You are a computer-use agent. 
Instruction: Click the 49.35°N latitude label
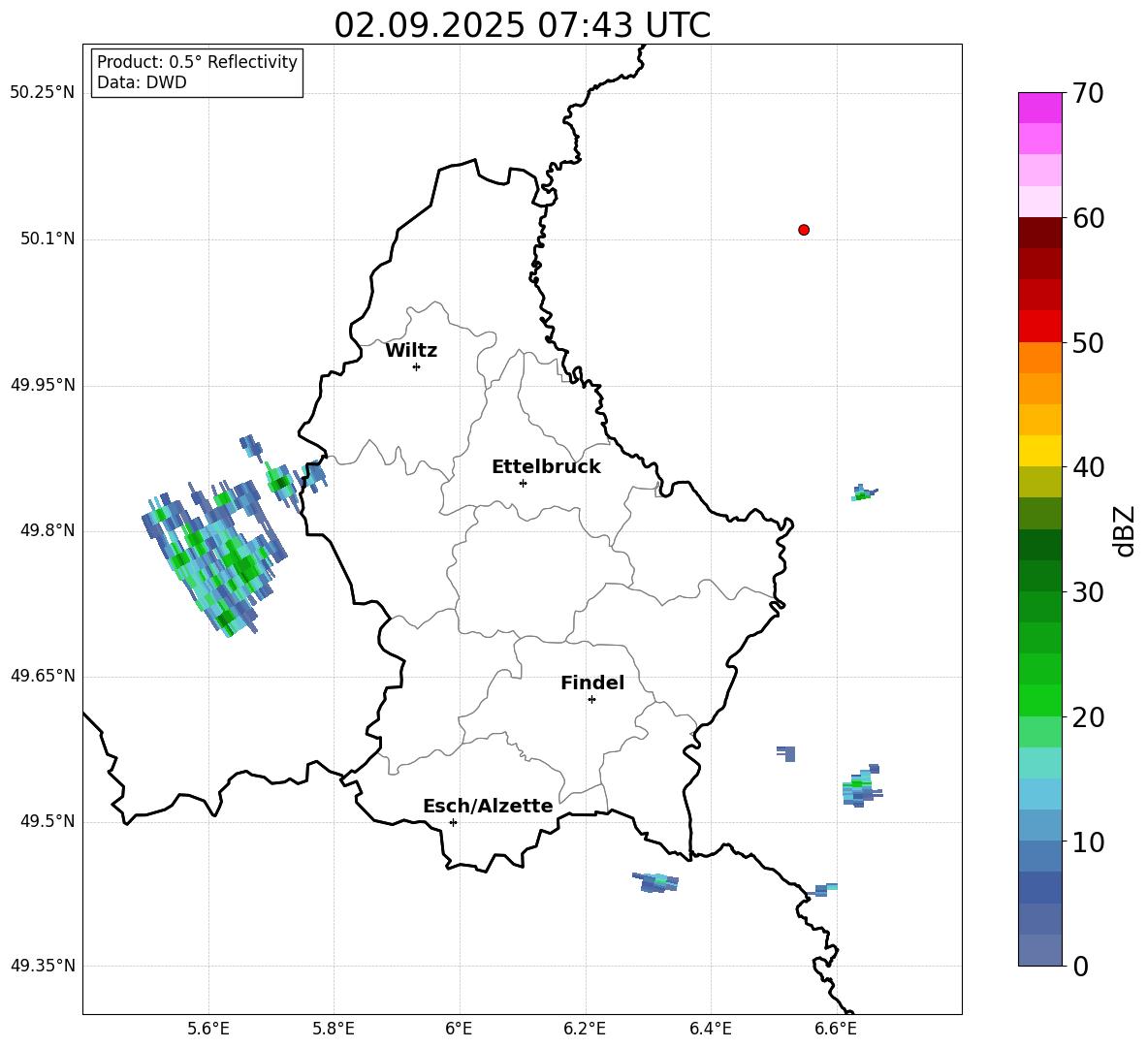pyautogui.click(x=43, y=966)
